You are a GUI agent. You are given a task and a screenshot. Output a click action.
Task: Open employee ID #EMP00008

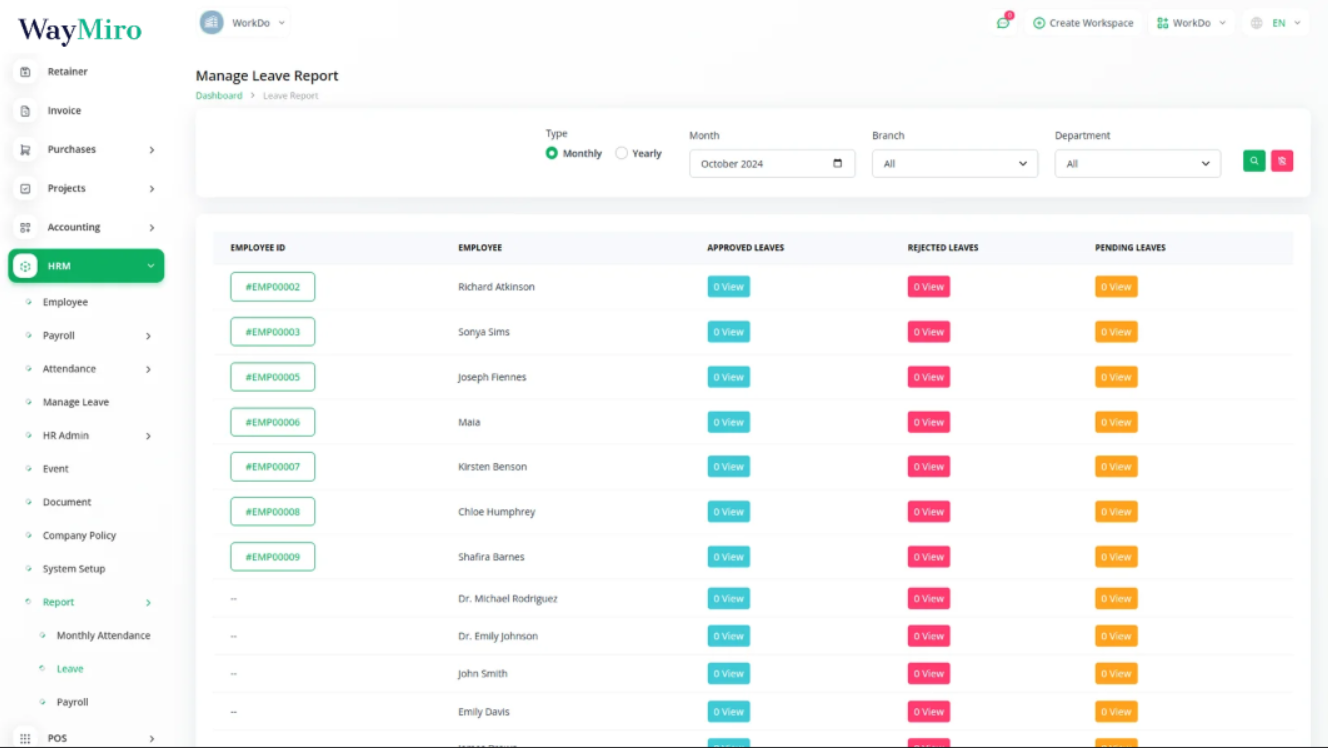[x=273, y=512]
